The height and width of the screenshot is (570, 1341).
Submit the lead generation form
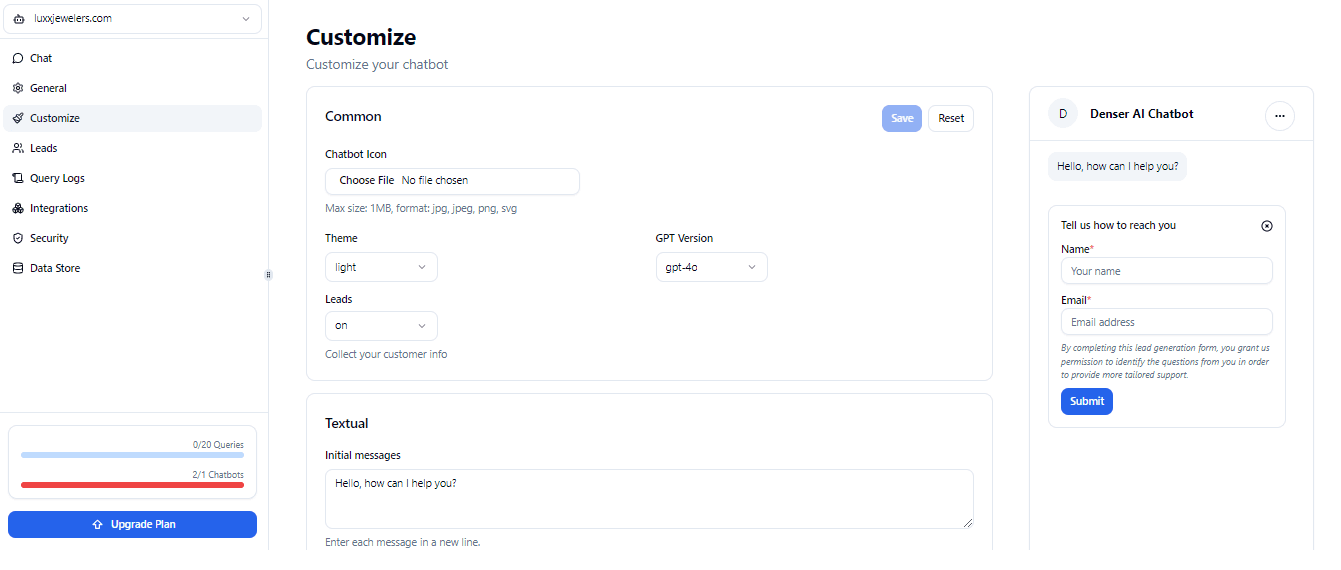(1086, 401)
